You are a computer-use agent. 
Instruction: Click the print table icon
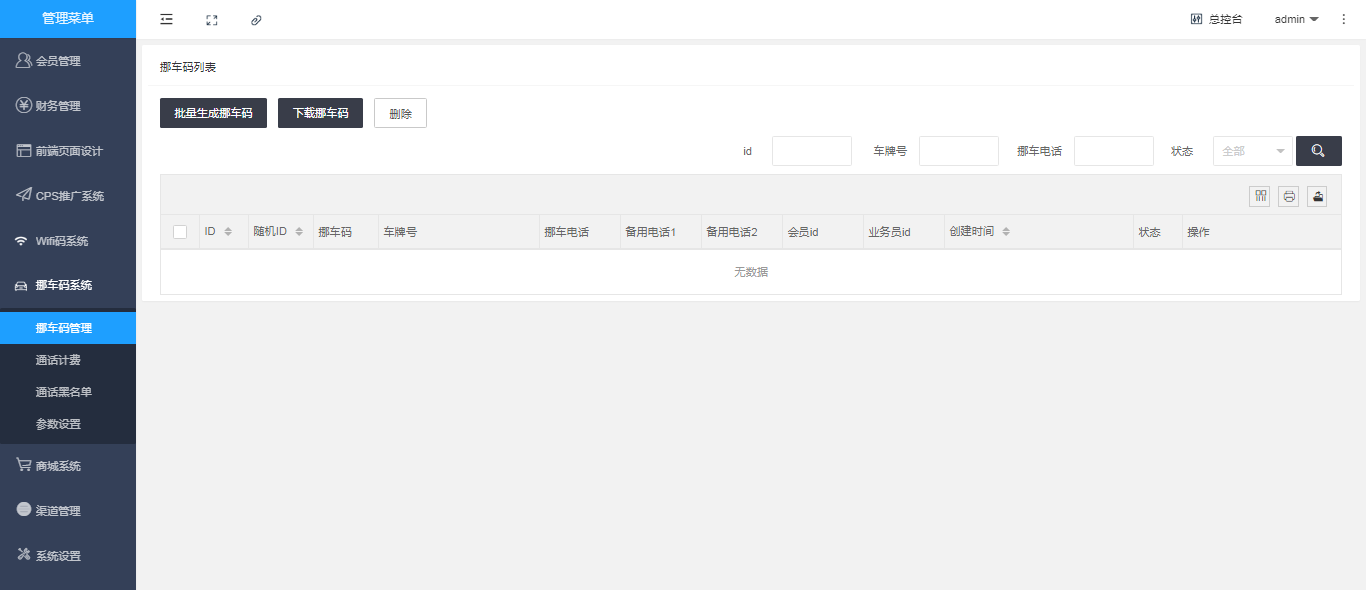(1288, 196)
